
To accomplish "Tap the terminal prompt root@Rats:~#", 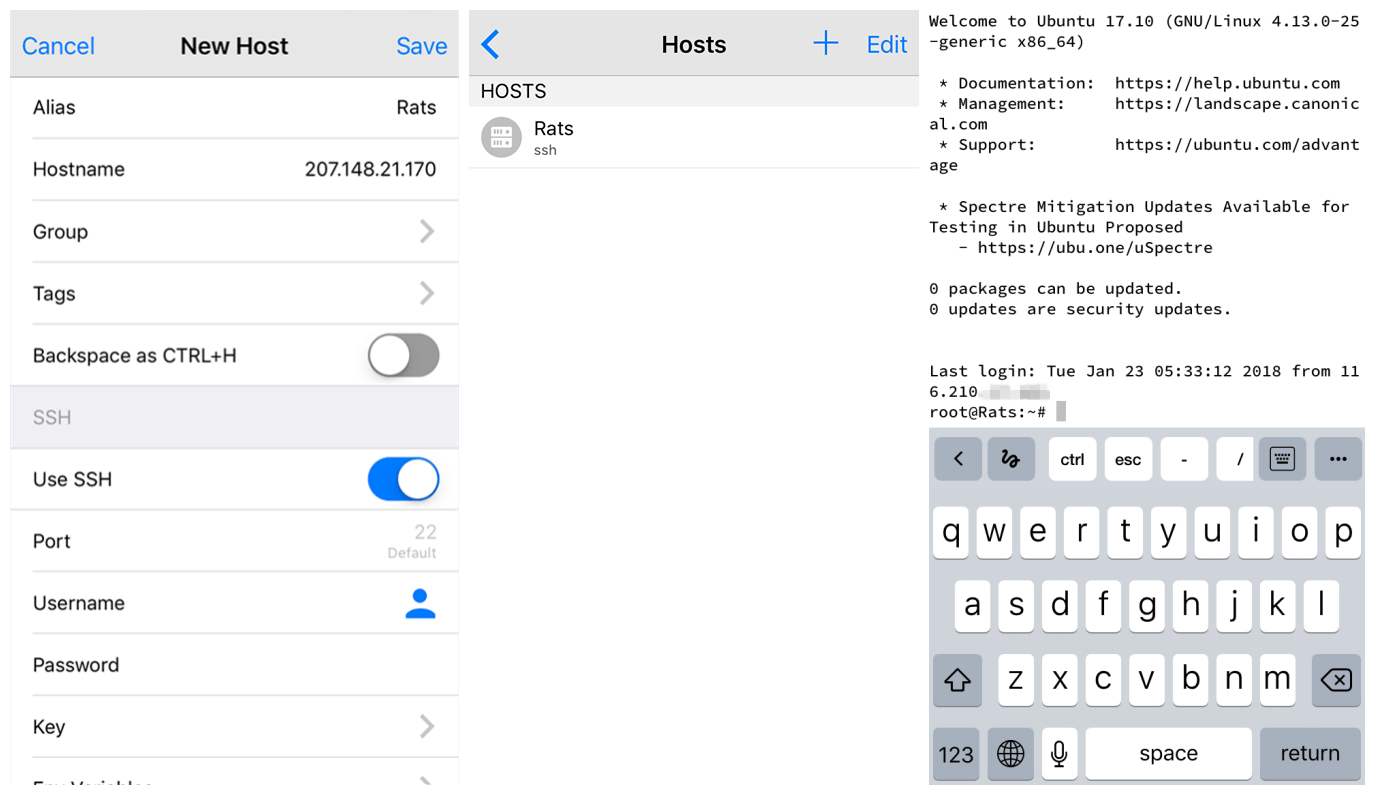I will coord(987,412).
